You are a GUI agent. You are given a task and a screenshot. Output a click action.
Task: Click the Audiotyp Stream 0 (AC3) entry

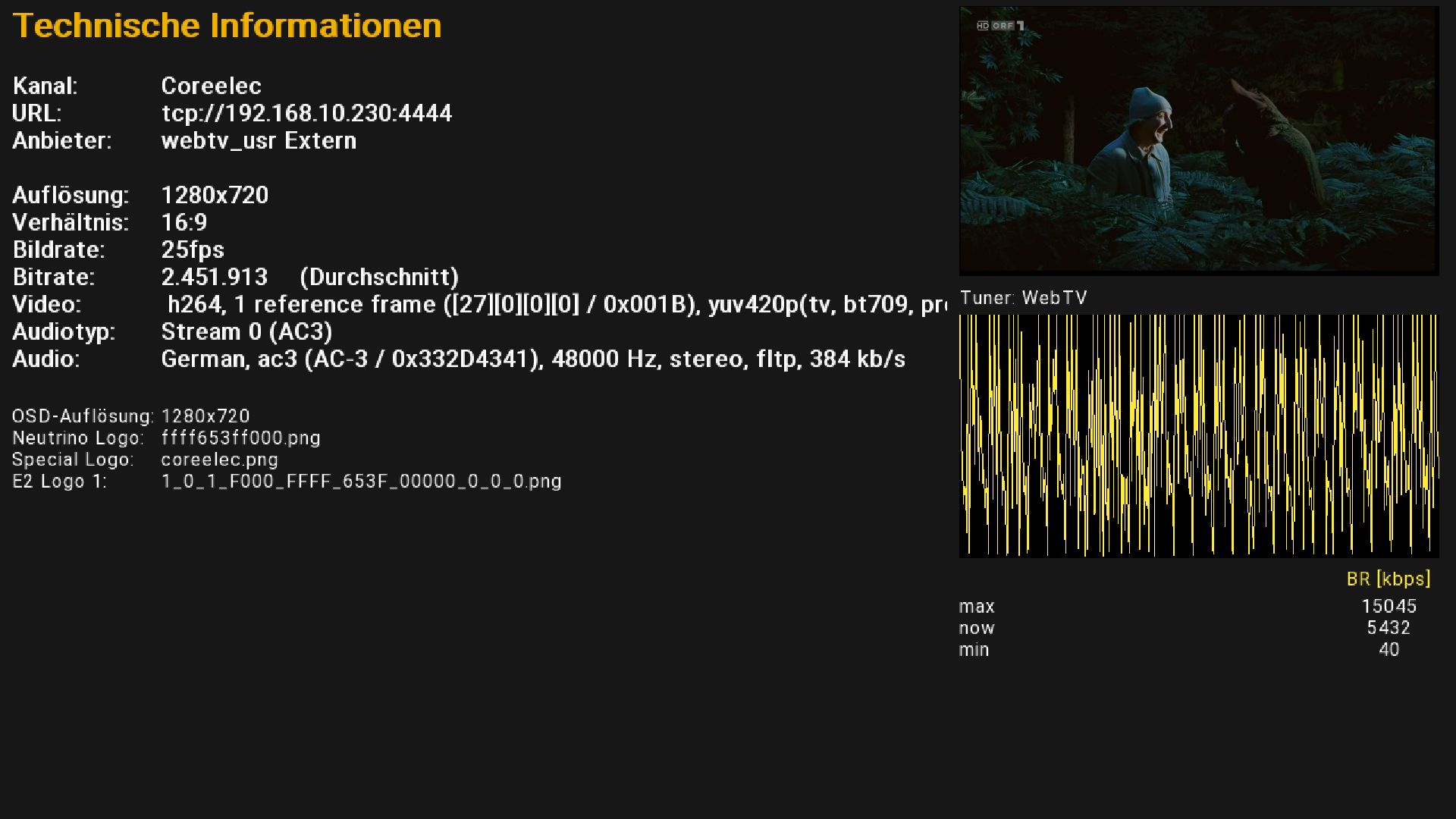pos(246,332)
